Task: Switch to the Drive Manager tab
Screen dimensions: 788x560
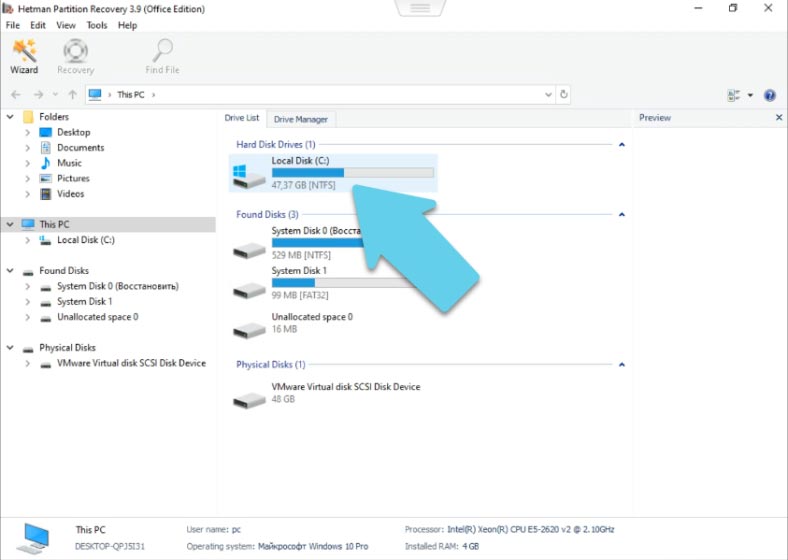Action: pos(301,119)
